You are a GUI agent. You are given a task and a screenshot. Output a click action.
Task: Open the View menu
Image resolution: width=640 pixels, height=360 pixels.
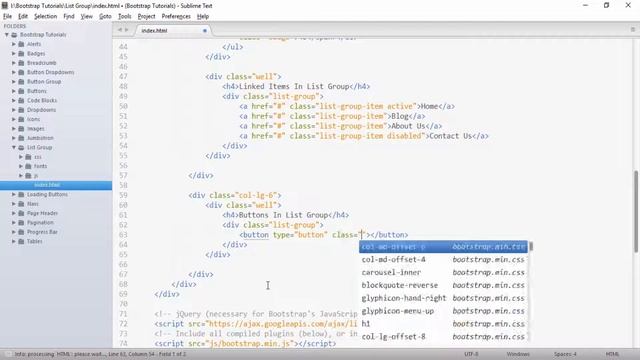point(87,16)
